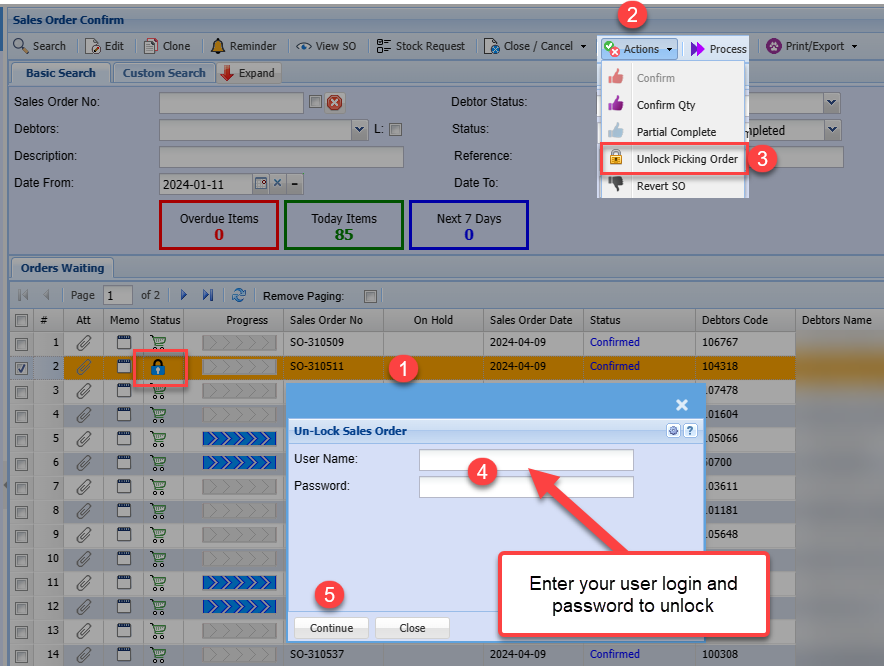Click the Page number input field
The height and width of the screenshot is (666, 884).
pos(118,295)
